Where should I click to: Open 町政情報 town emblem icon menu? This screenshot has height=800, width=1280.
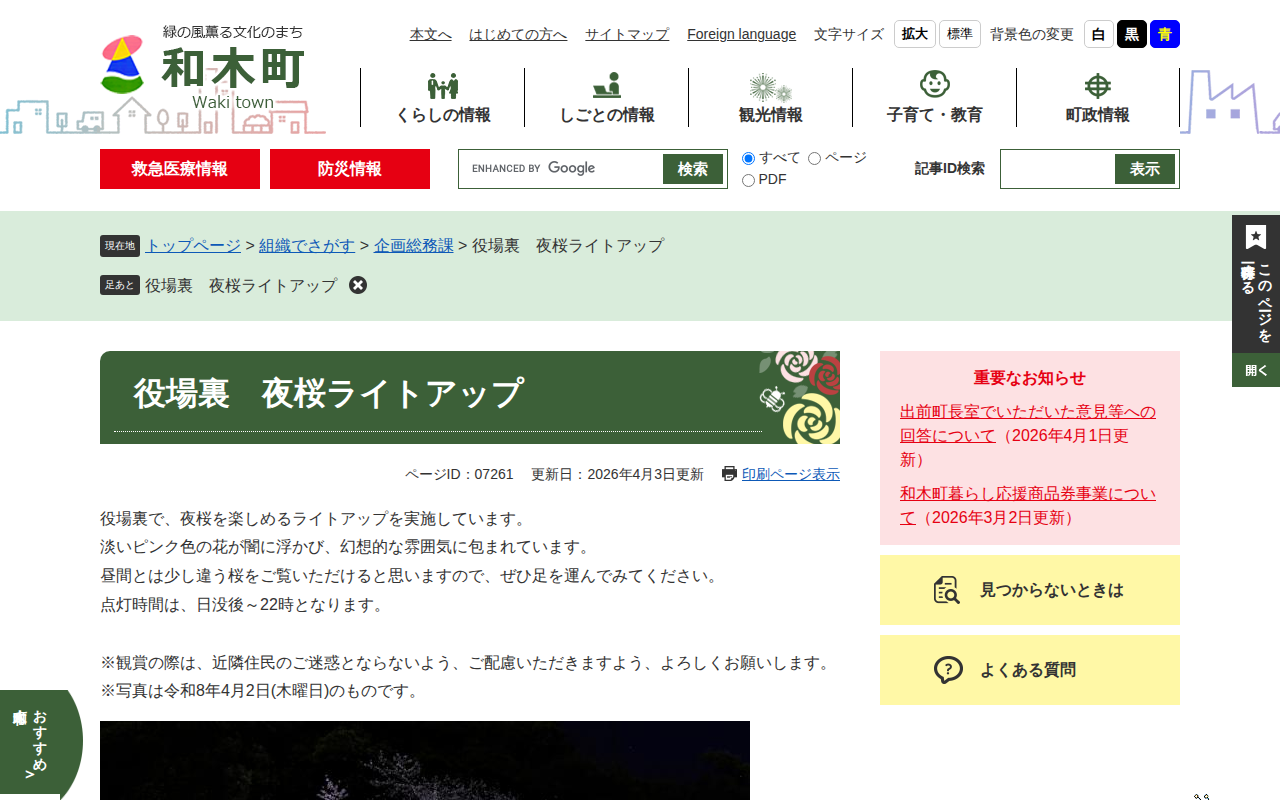pos(1098,86)
